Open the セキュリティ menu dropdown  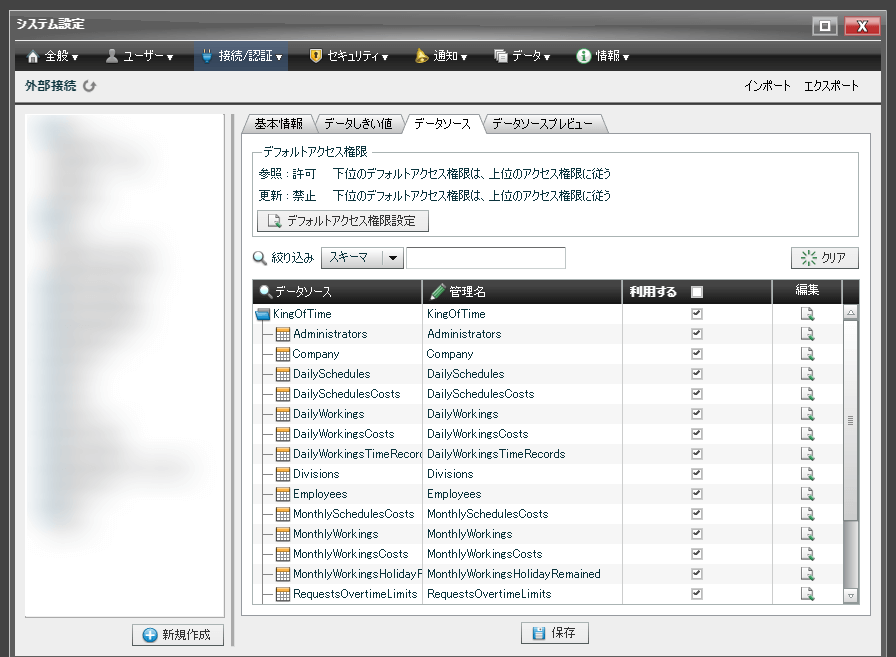[349, 56]
